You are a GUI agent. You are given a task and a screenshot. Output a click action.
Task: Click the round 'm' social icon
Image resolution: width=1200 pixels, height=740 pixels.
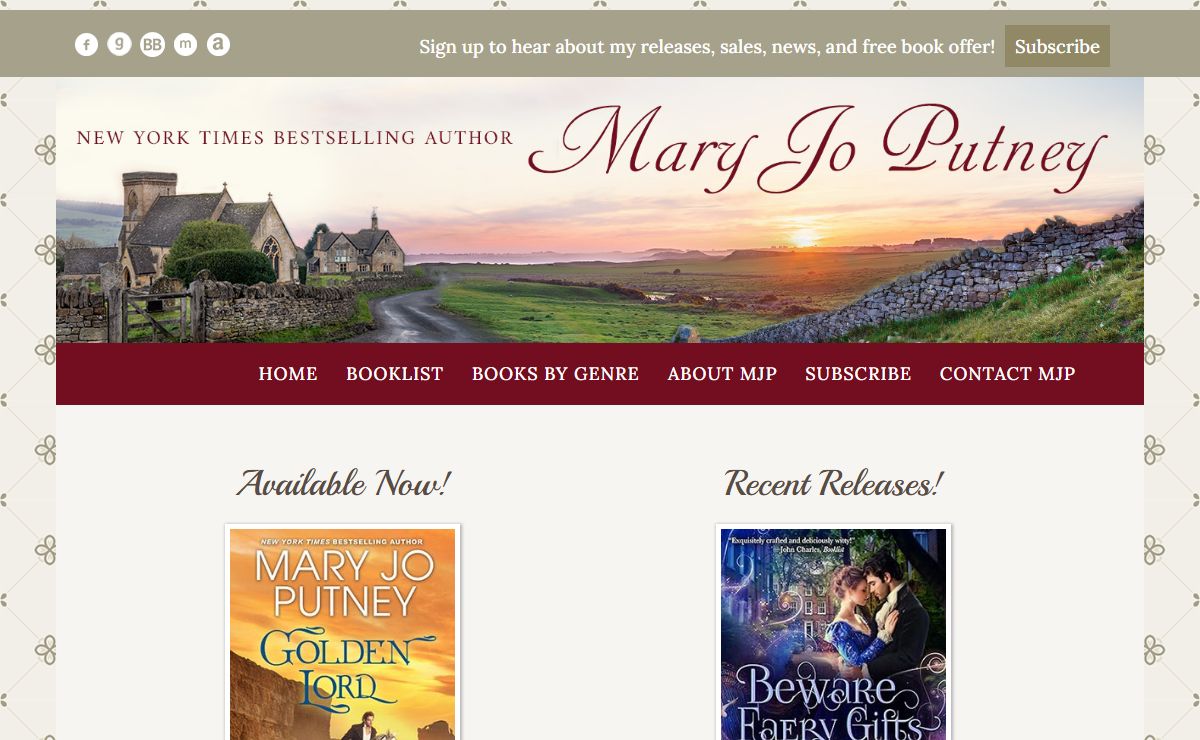click(185, 44)
